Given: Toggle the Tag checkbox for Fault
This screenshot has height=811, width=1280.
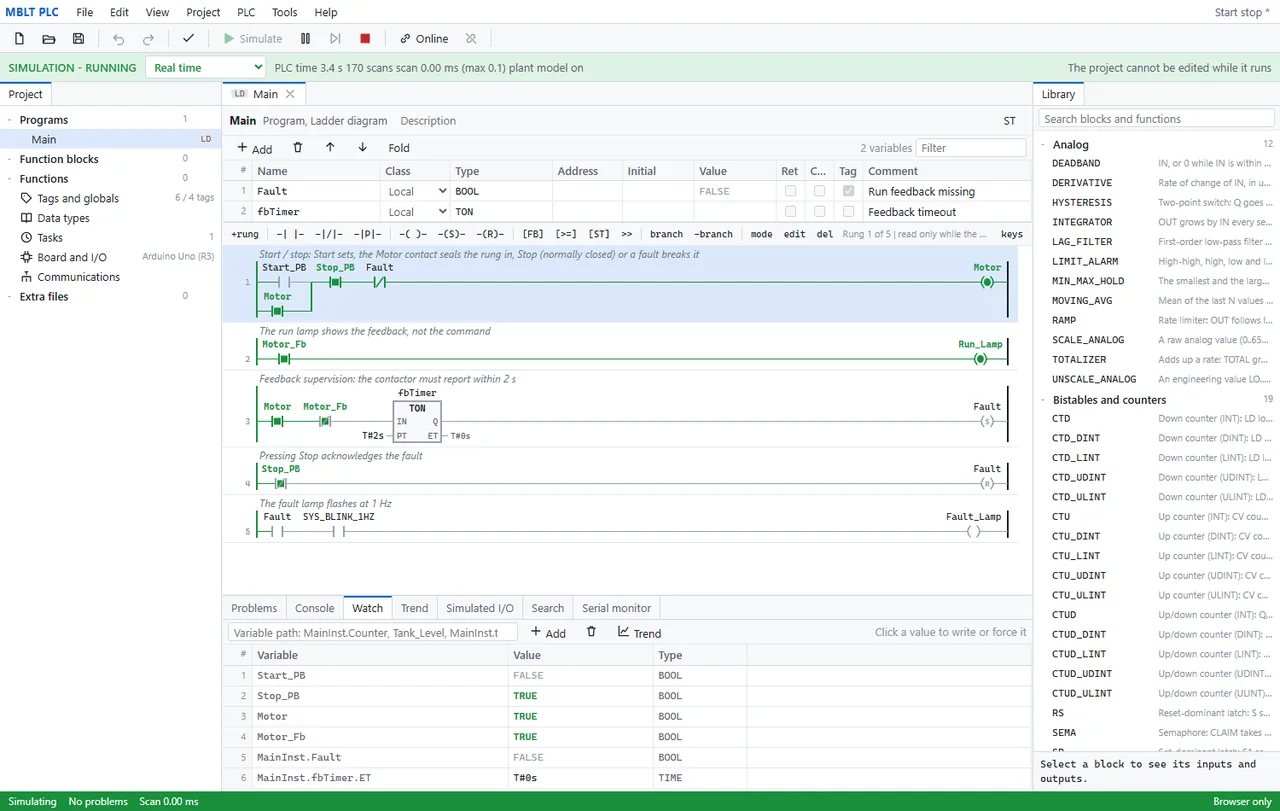Looking at the screenshot, I should pyautogui.click(x=848, y=191).
